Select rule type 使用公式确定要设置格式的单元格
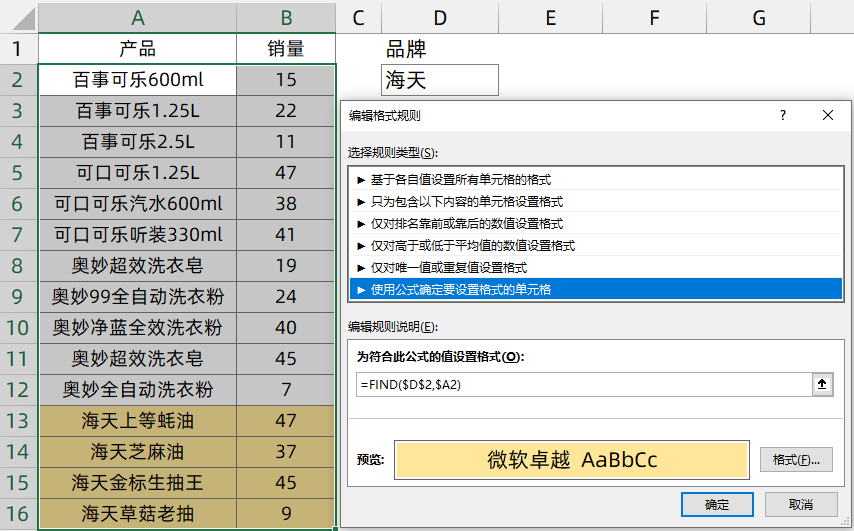 pyautogui.click(x=596, y=289)
